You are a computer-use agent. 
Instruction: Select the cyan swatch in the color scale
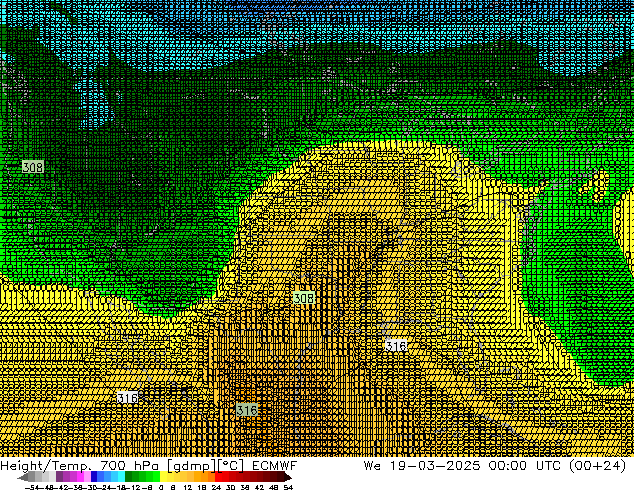pyautogui.click(x=121, y=476)
